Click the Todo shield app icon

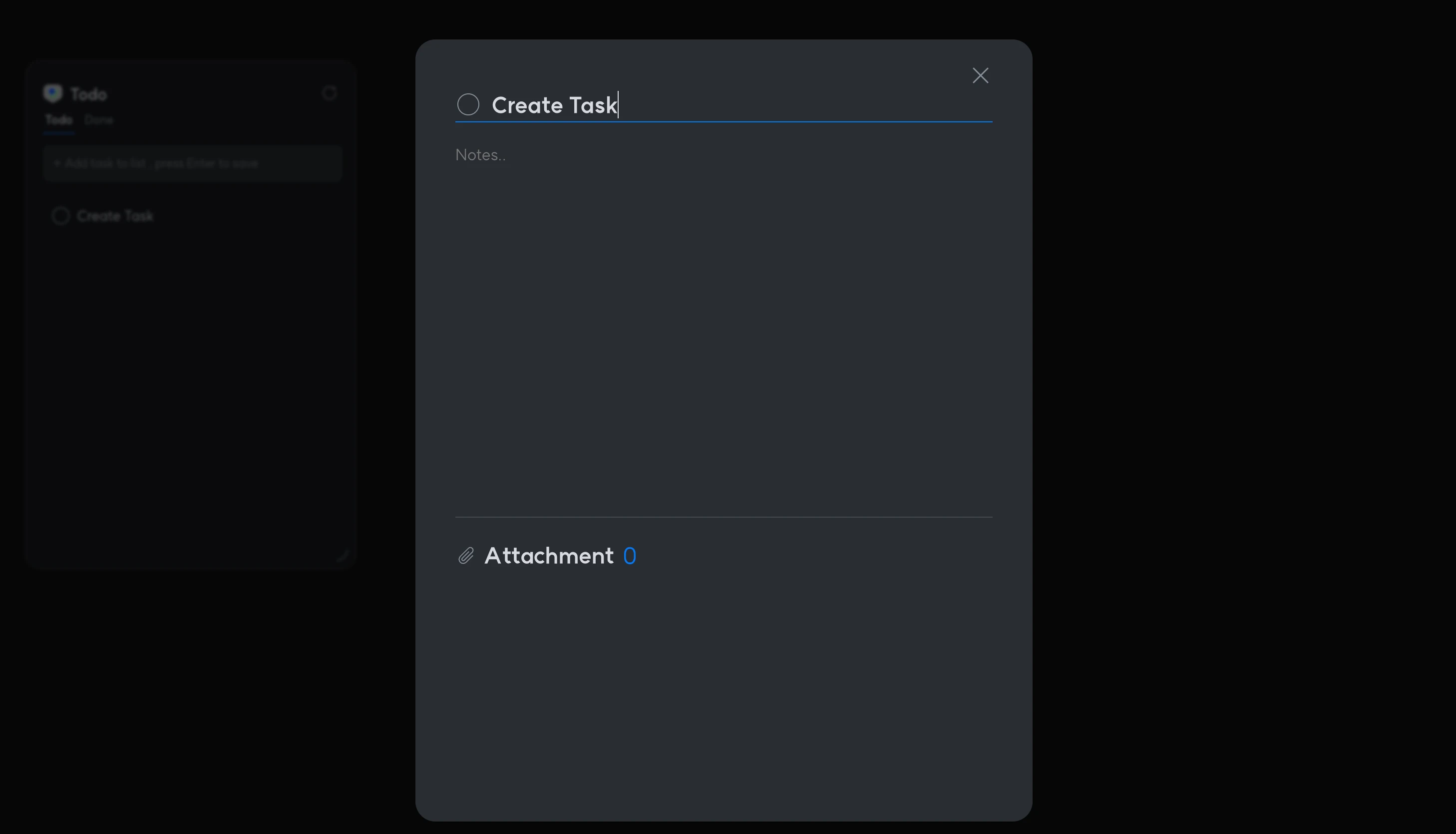point(52,93)
